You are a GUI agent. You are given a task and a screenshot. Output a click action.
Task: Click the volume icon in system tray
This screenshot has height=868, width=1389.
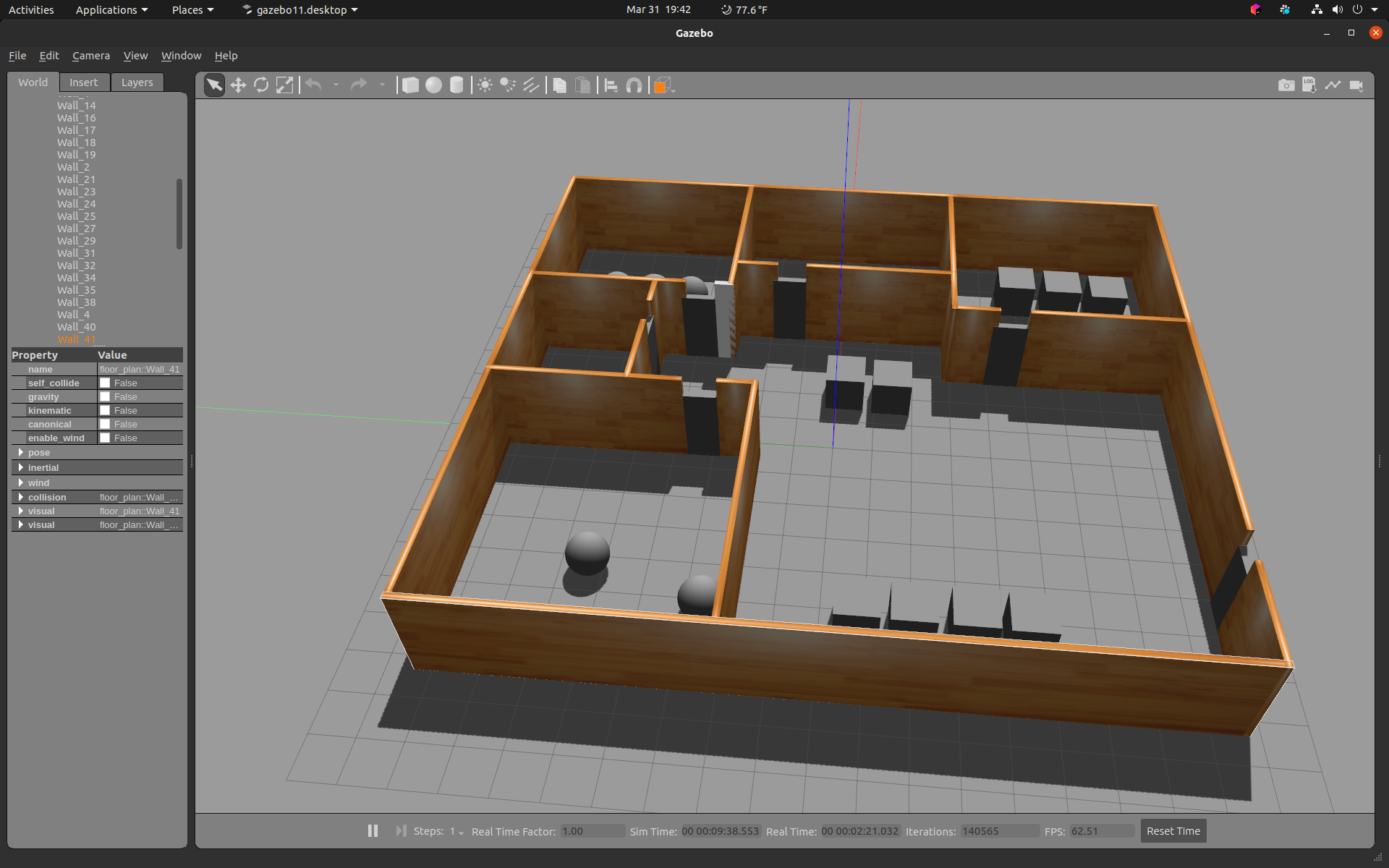1337,9
